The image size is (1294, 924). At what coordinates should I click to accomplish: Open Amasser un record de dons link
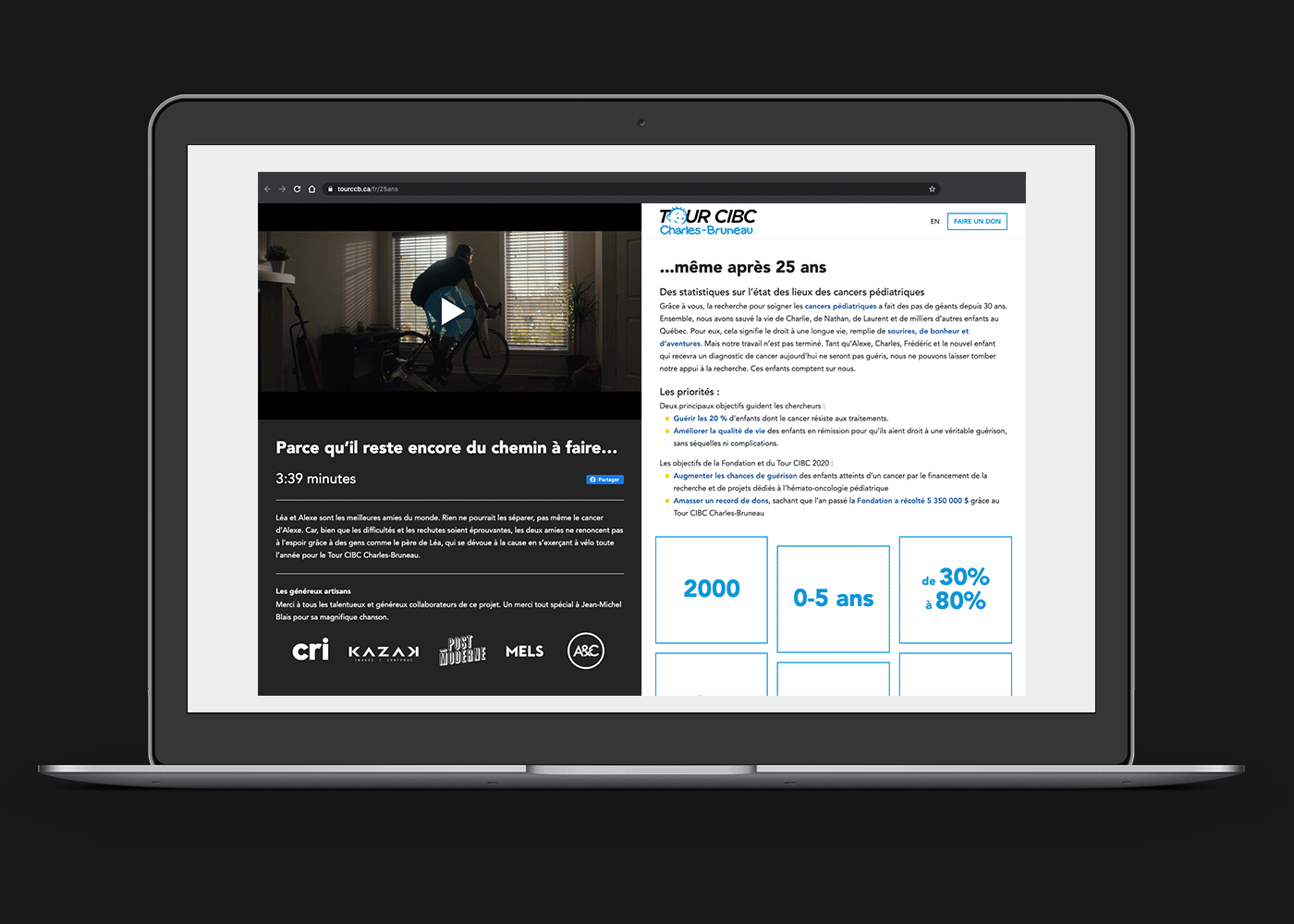click(721, 501)
